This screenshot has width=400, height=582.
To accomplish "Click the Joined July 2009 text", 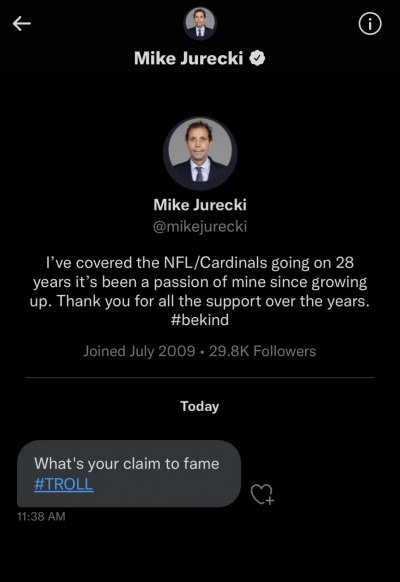I will click(139, 351).
